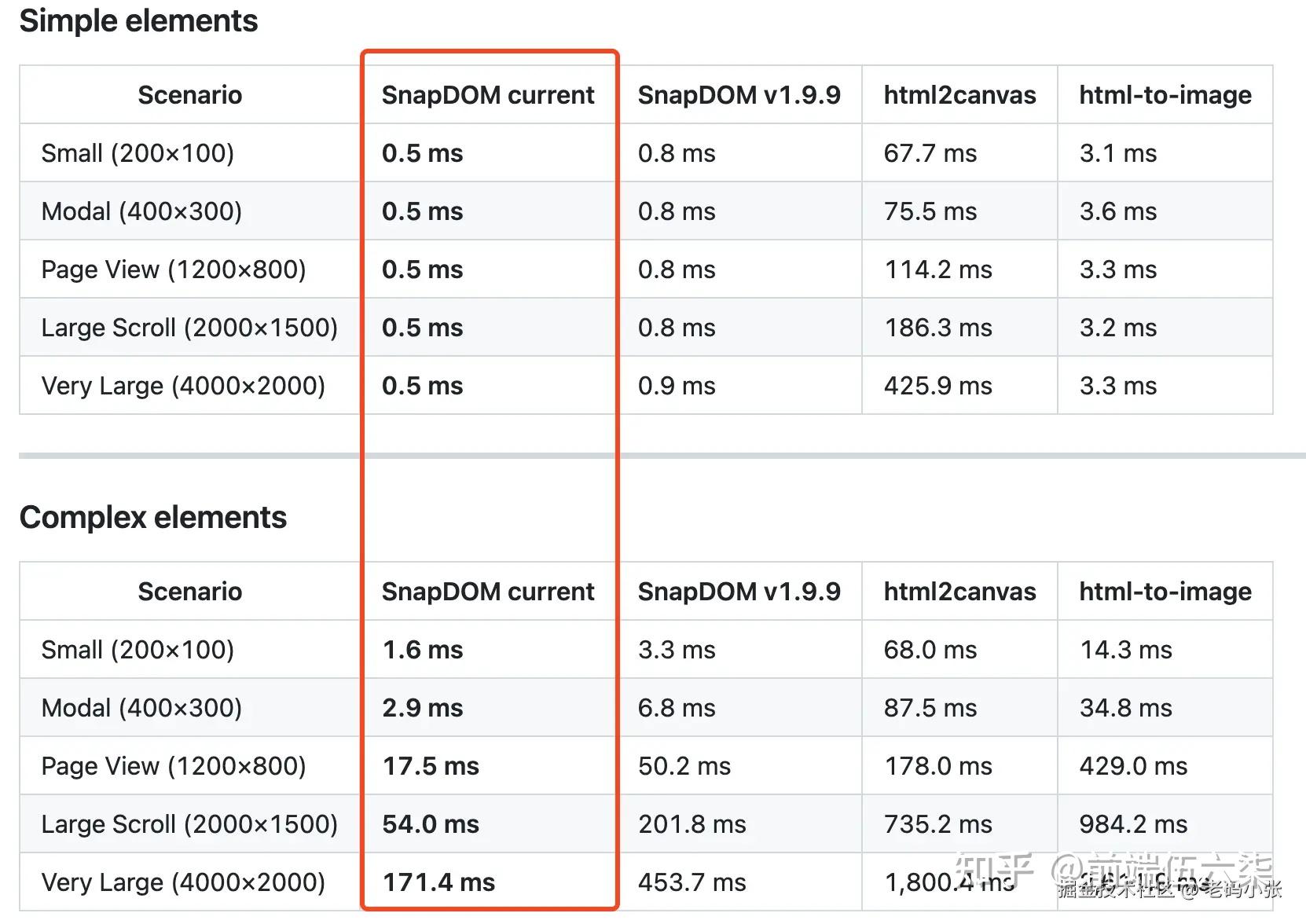The width and height of the screenshot is (1306, 924).
Task: Click 'html2canvas' header in the simple table
Action: click(959, 95)
